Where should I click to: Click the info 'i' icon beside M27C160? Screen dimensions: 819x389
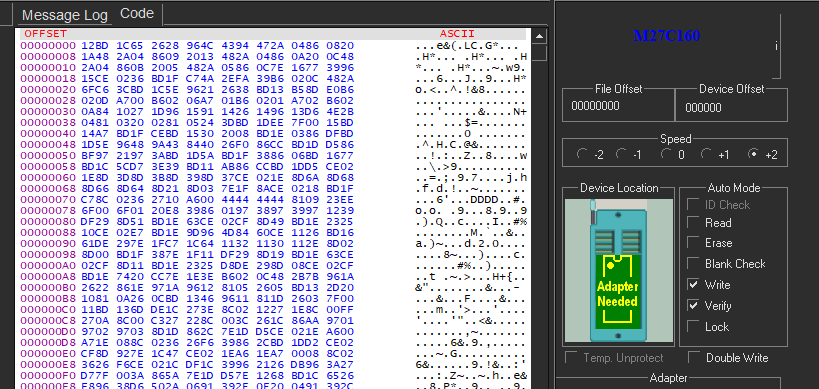(777, 46)
